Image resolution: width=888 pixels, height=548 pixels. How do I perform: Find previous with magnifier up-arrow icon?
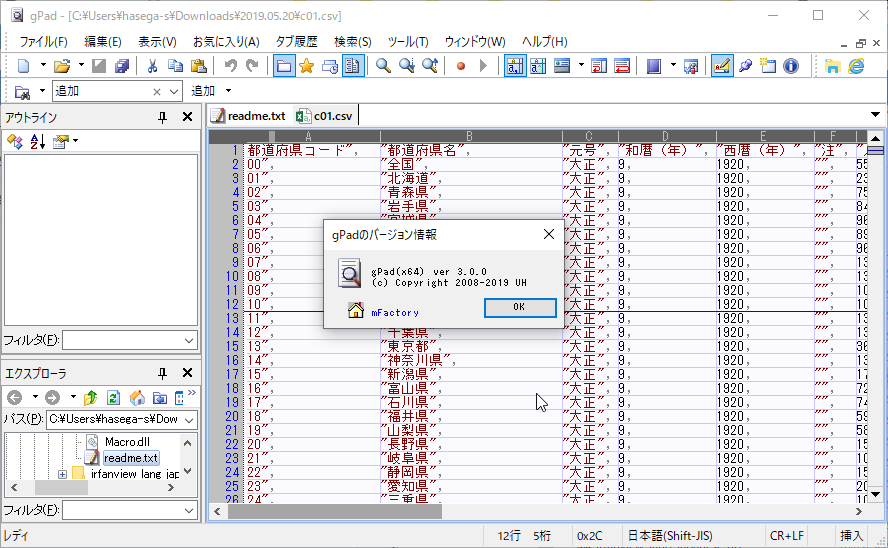pyautogui.click(x=430, y=66)
